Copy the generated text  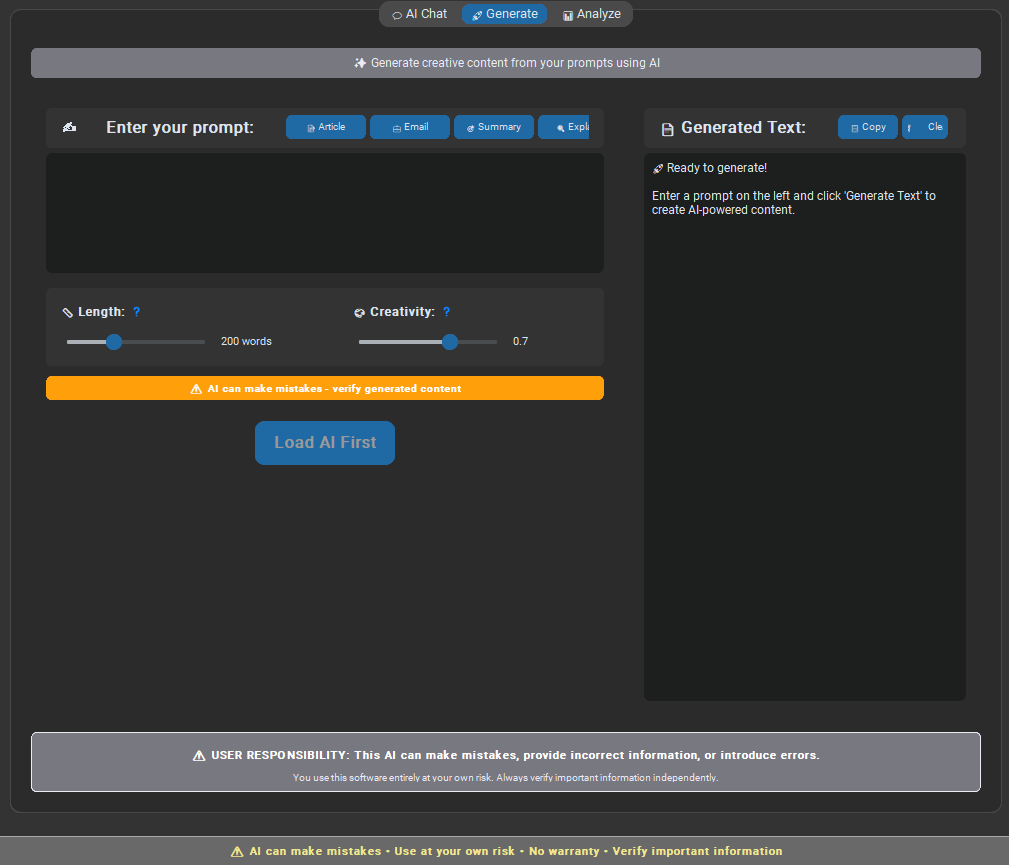click(867, 127)
